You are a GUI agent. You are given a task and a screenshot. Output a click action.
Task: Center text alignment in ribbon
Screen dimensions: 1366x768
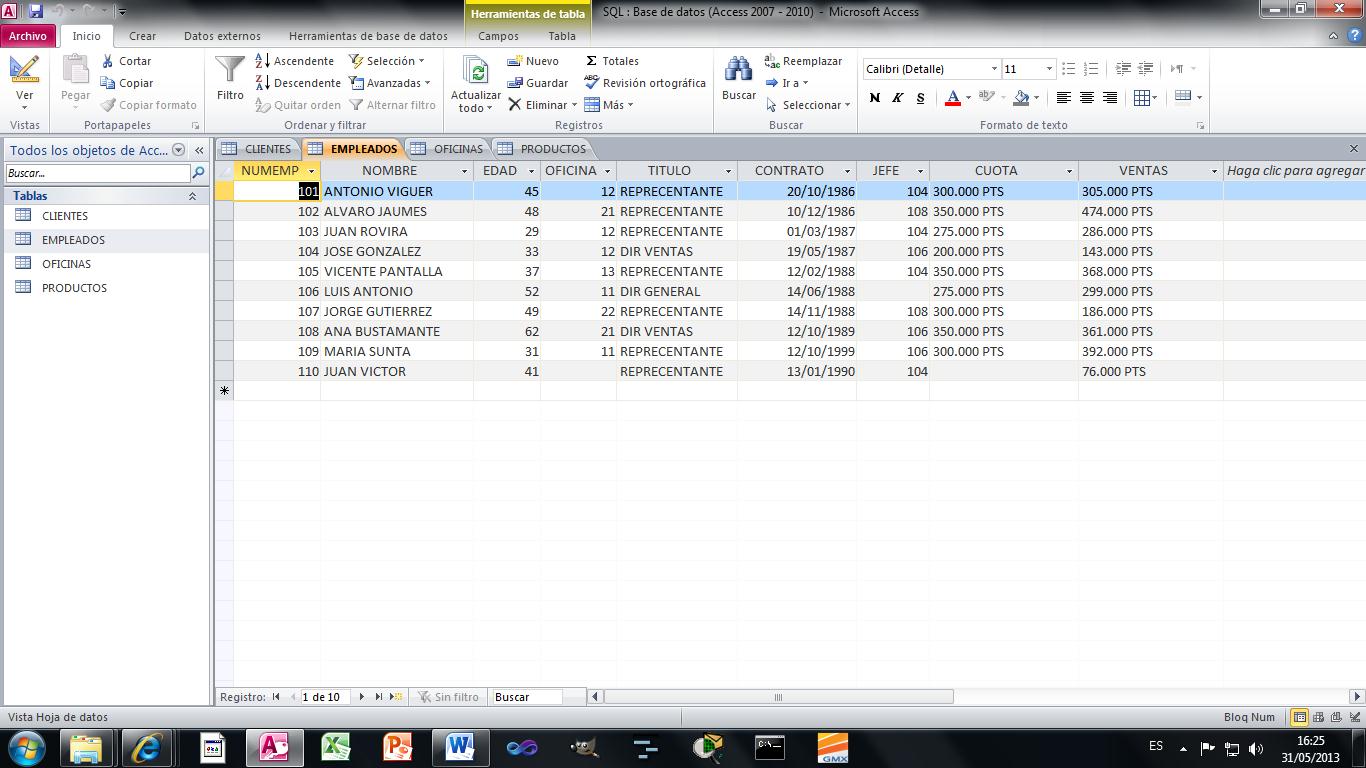tap(1087, 98)
